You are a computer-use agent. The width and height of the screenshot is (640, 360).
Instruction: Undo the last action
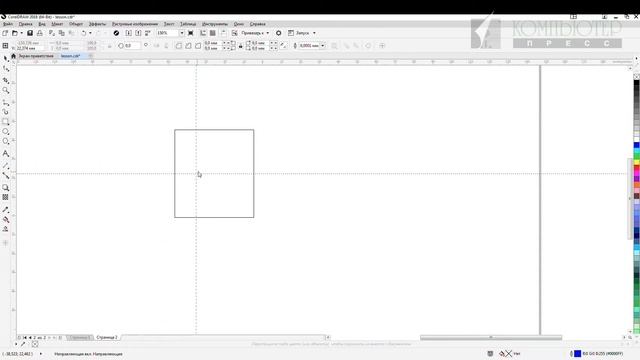pos(84,33)
